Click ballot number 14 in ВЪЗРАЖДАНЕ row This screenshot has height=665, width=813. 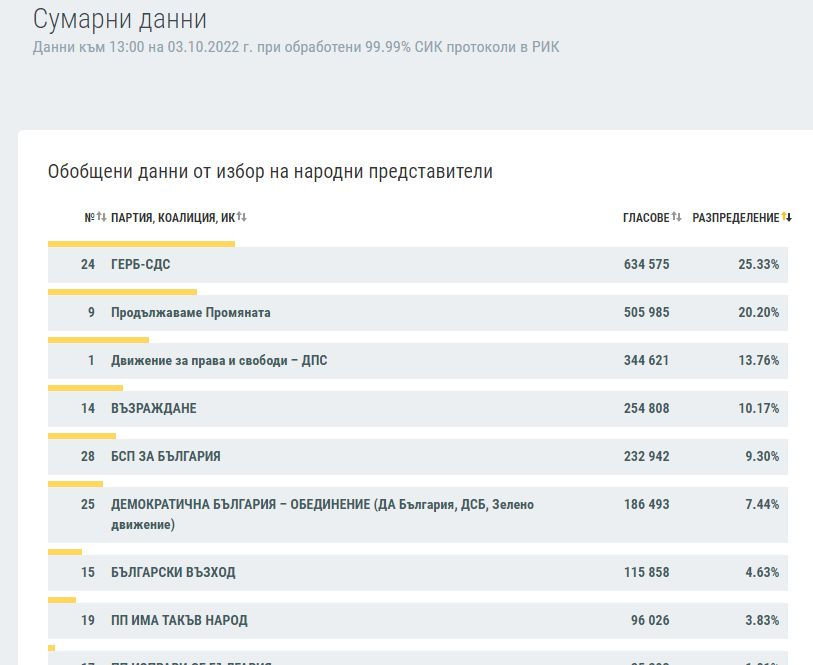point(88,408)
